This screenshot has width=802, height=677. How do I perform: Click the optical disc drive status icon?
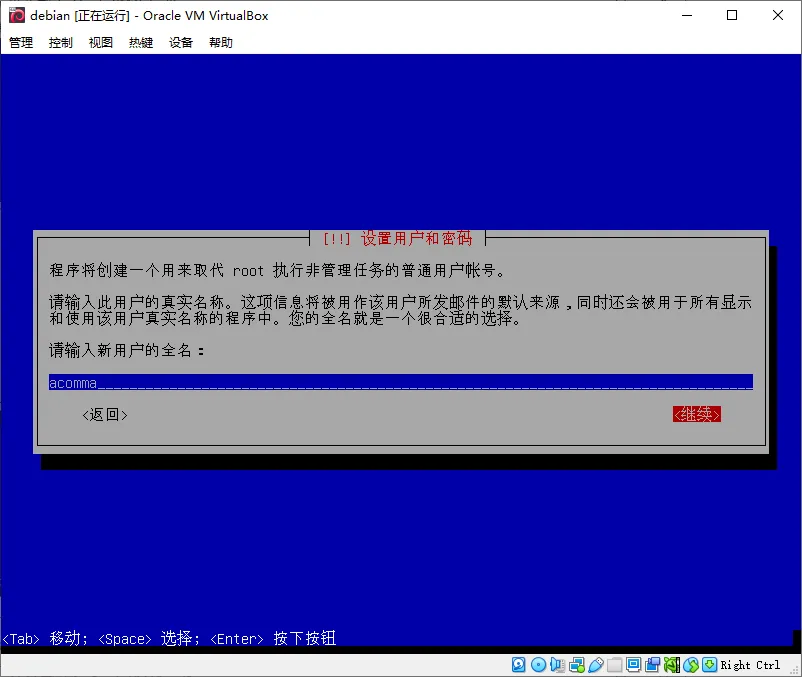[x=538, y=664]
